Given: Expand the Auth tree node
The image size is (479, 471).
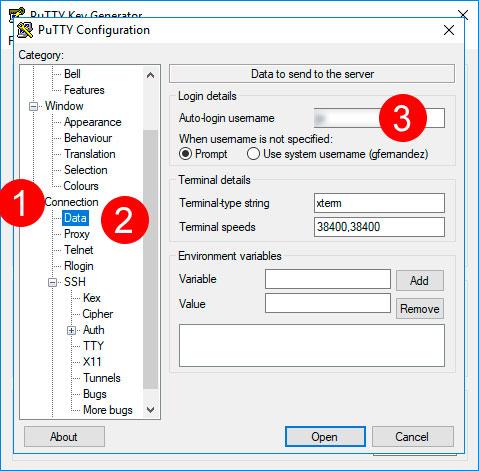Looking at the screenshot, I should [x=71, y=330].
